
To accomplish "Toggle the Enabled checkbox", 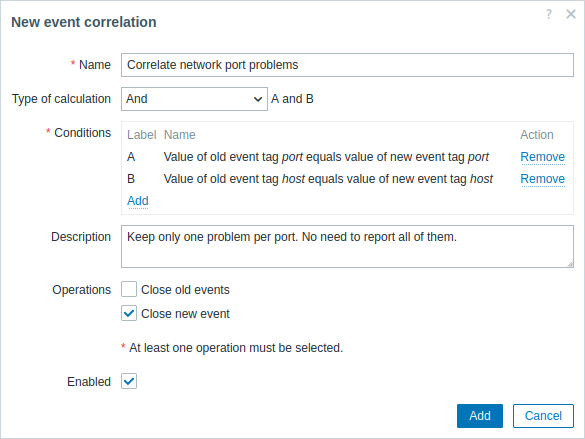I will coord(129,381).
